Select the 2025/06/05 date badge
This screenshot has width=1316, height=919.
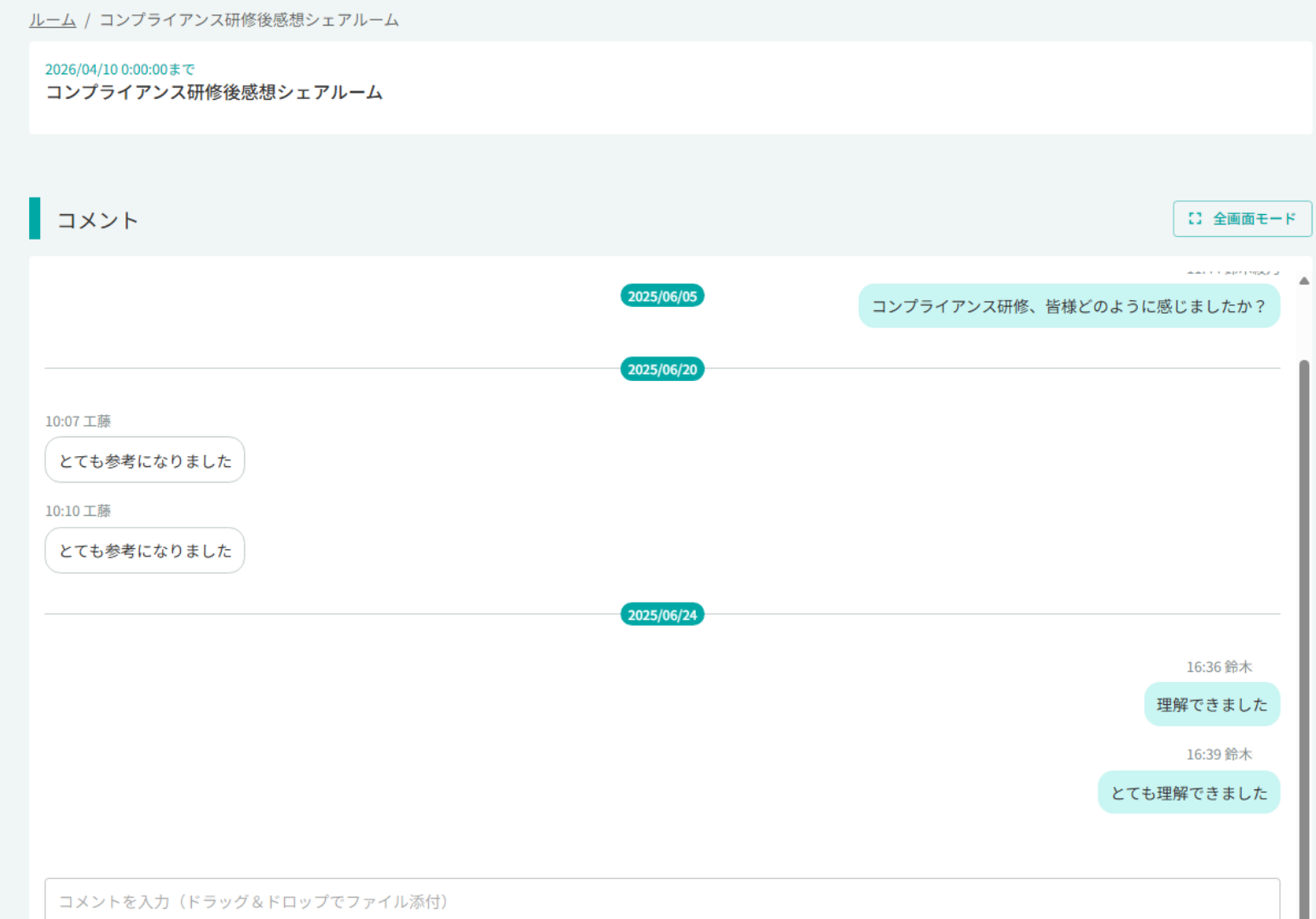tap(662, 296)
